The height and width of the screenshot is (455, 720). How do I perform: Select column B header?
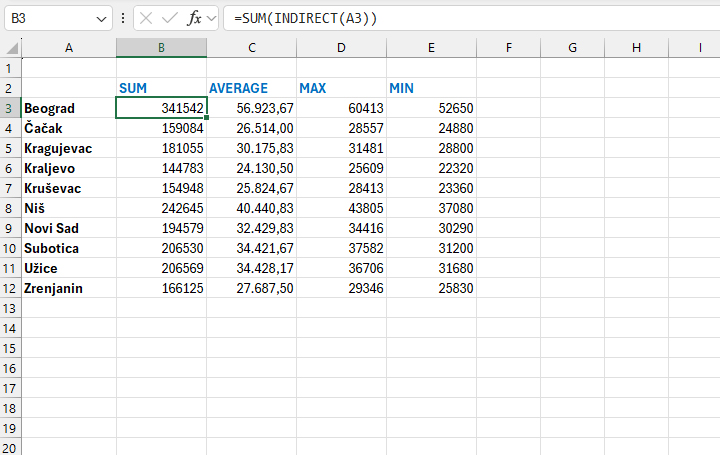click(x=161, y=48)
